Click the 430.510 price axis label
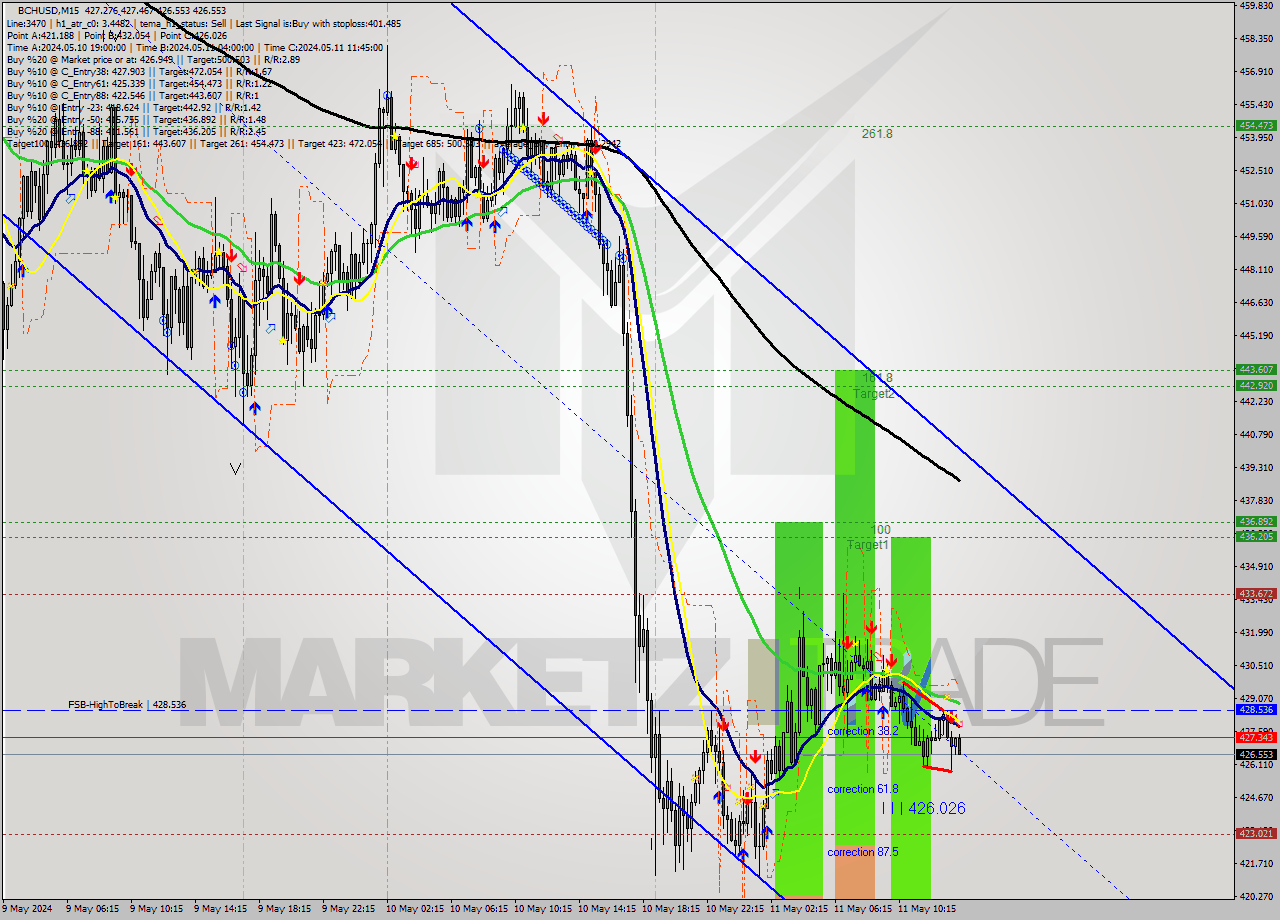The height and width of the screenshot is (920, 1280). [1256, 665]
